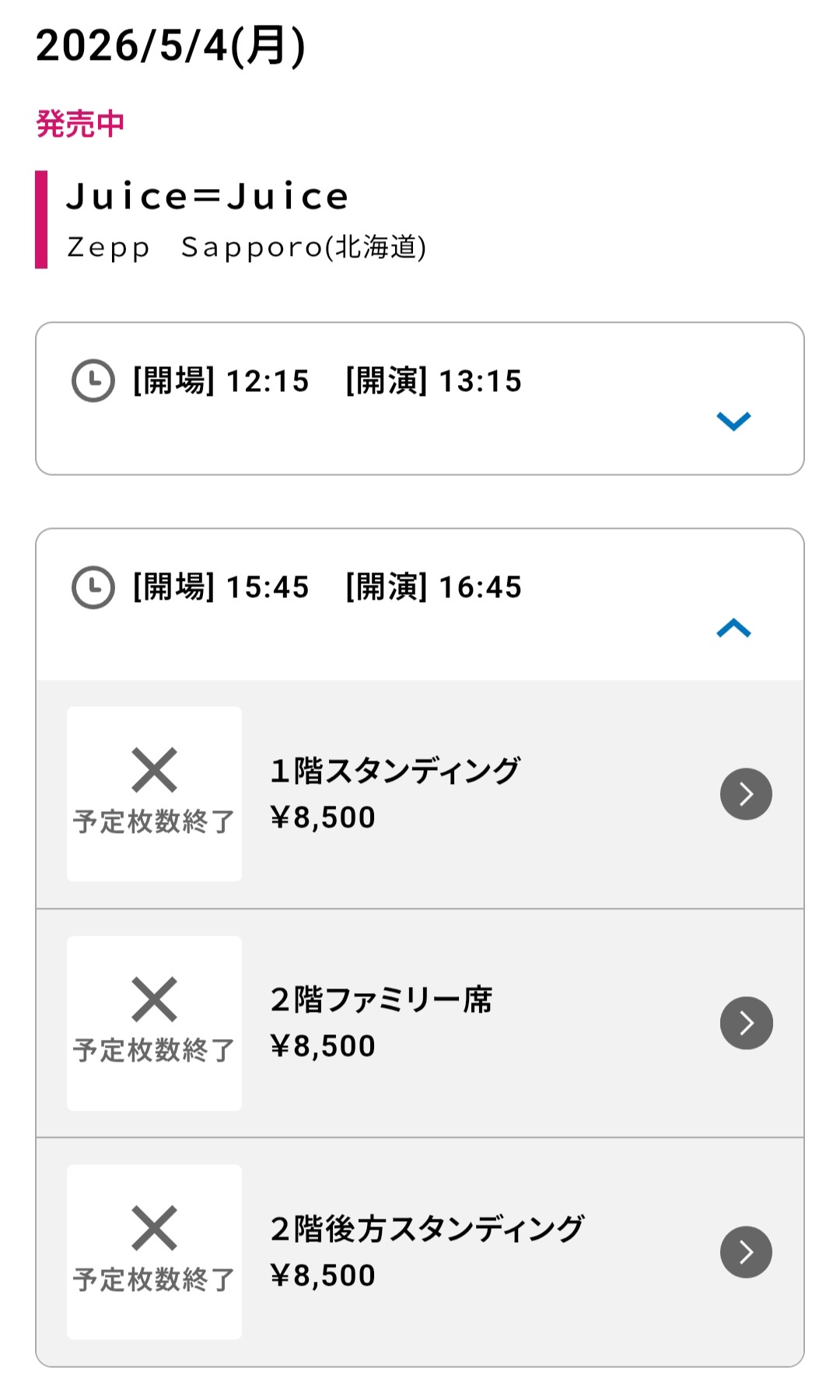
Task: Click clock icon of 15:45 showtime
Action: (93, 587)
